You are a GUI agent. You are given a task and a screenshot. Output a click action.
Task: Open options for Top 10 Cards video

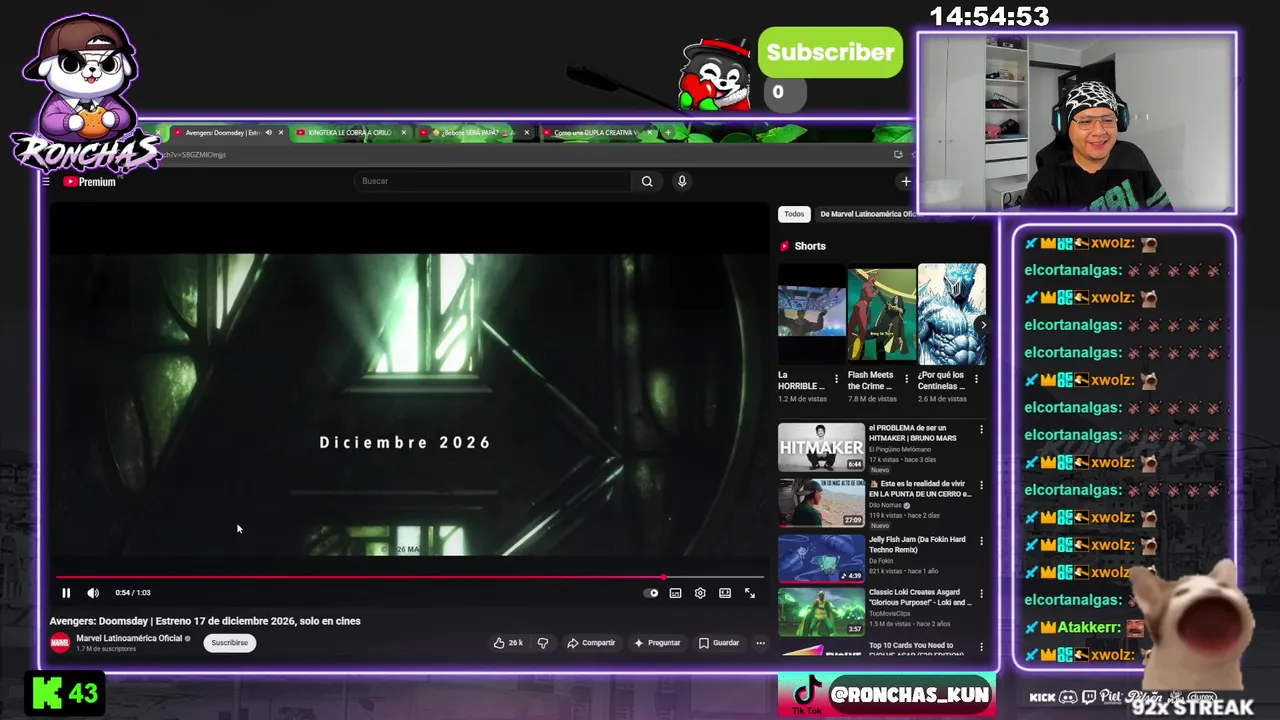click(981, 648)
